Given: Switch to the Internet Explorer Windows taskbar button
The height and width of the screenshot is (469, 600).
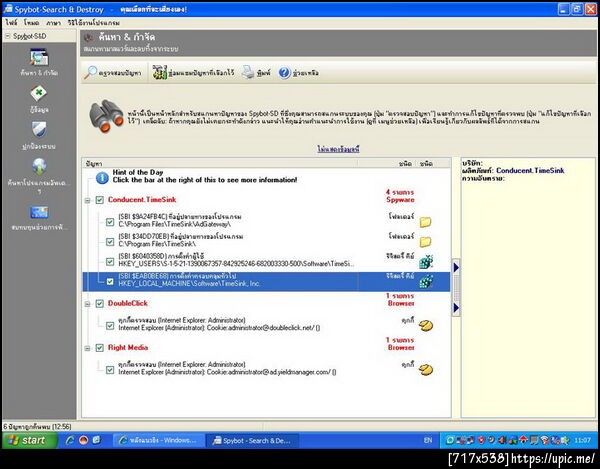Looking at the screenshot, I should (158, 441).
